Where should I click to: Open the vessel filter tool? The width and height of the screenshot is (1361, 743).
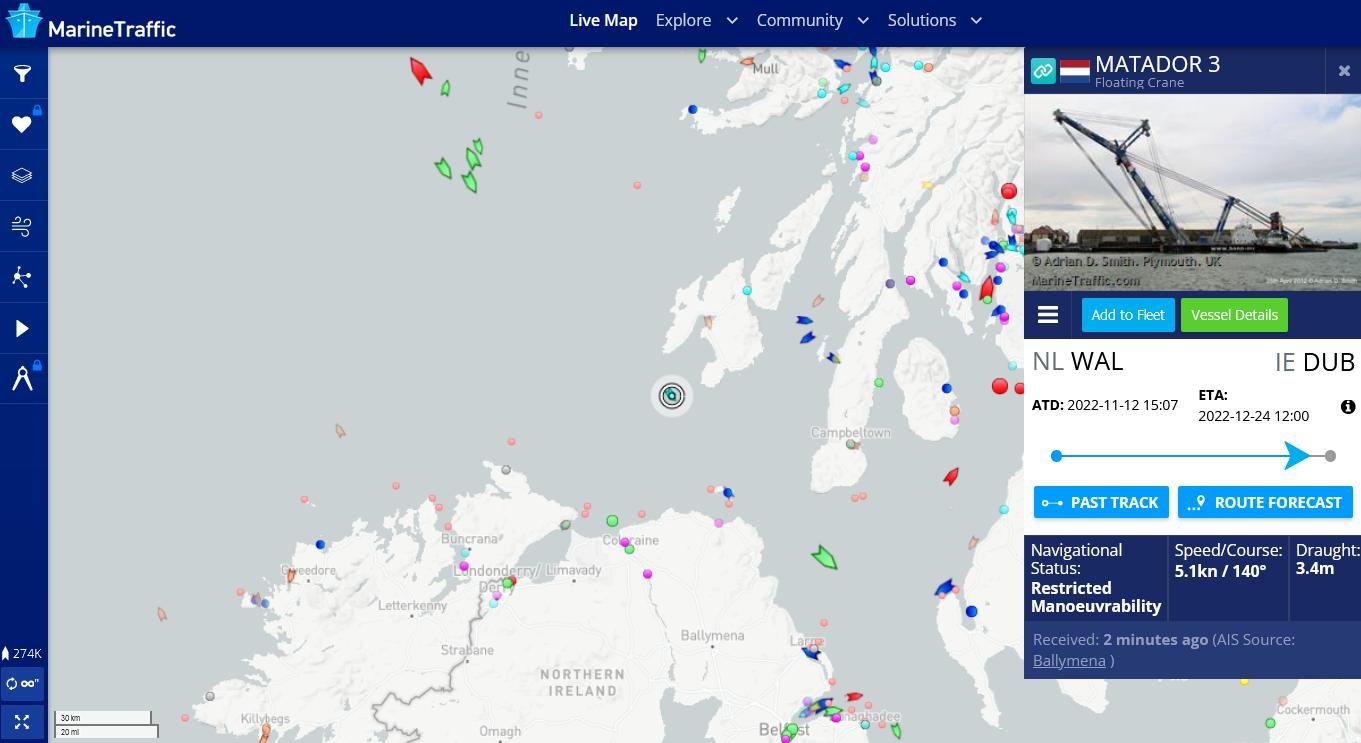pos(22,73)
